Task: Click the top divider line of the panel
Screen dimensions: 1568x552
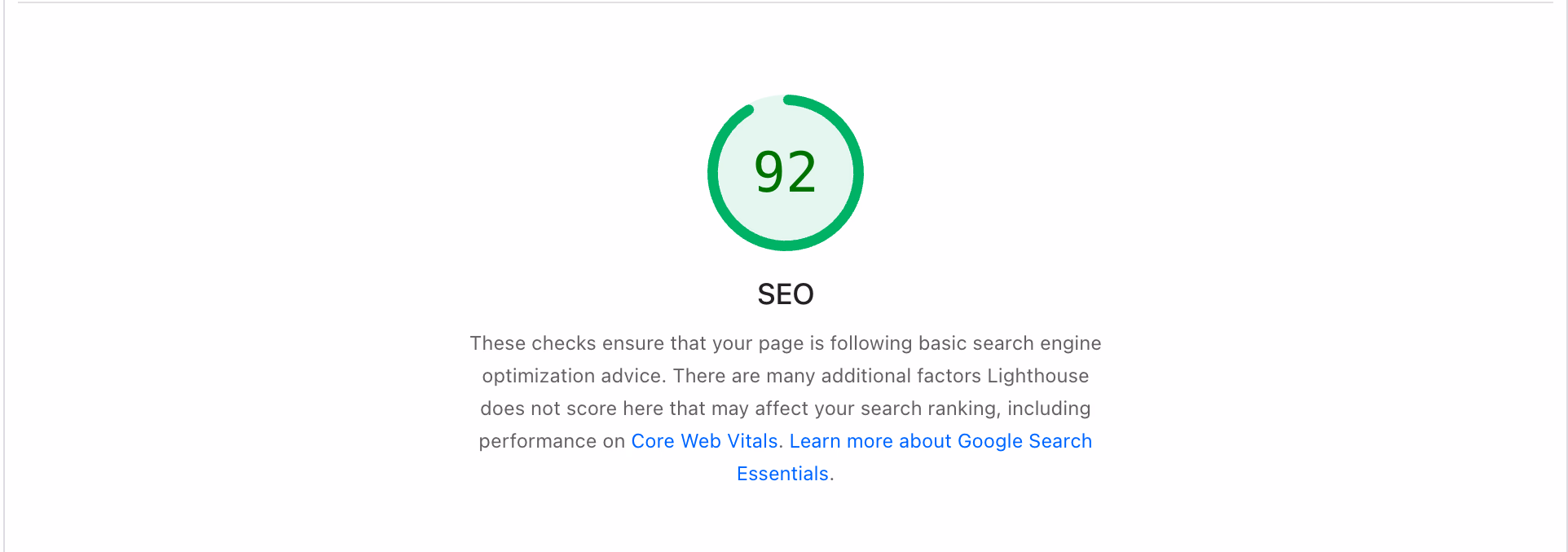Action: coord(784,2)
